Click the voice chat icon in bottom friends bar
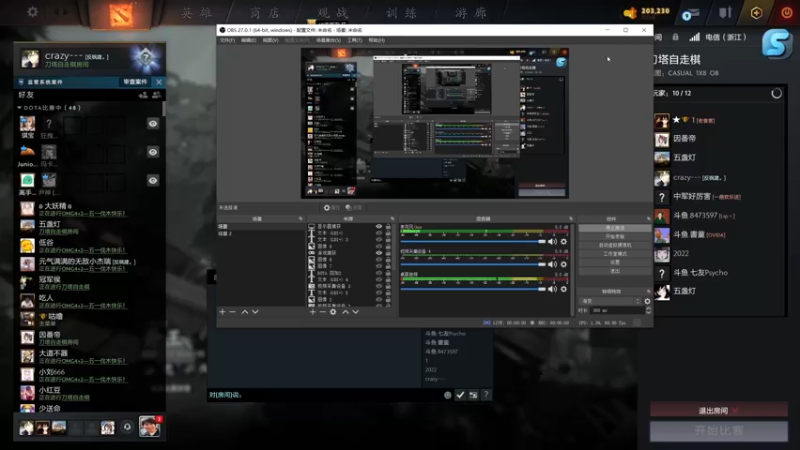 point(127,427)
